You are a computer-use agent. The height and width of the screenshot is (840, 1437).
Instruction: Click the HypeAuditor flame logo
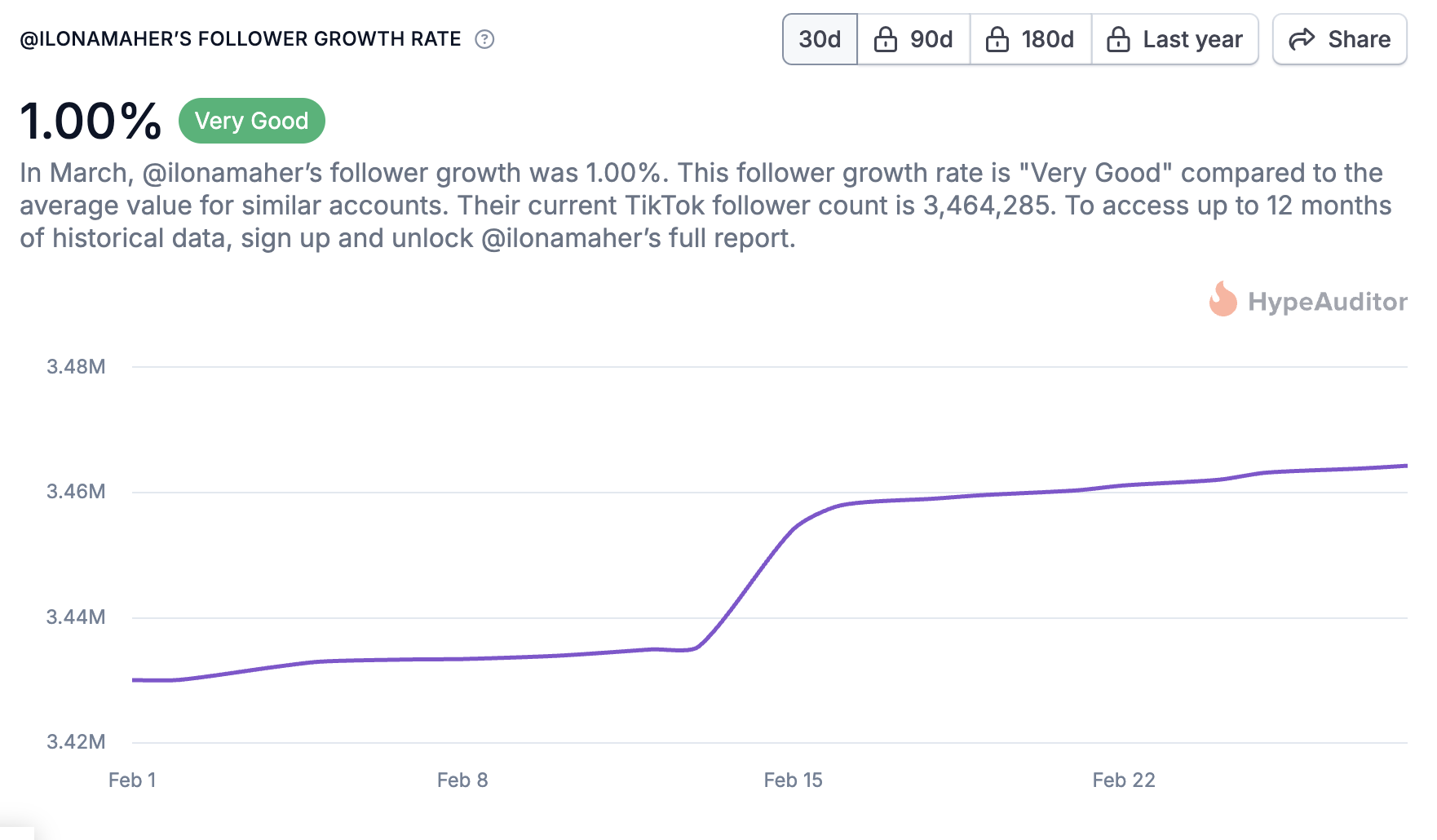tap(1223, 300)
